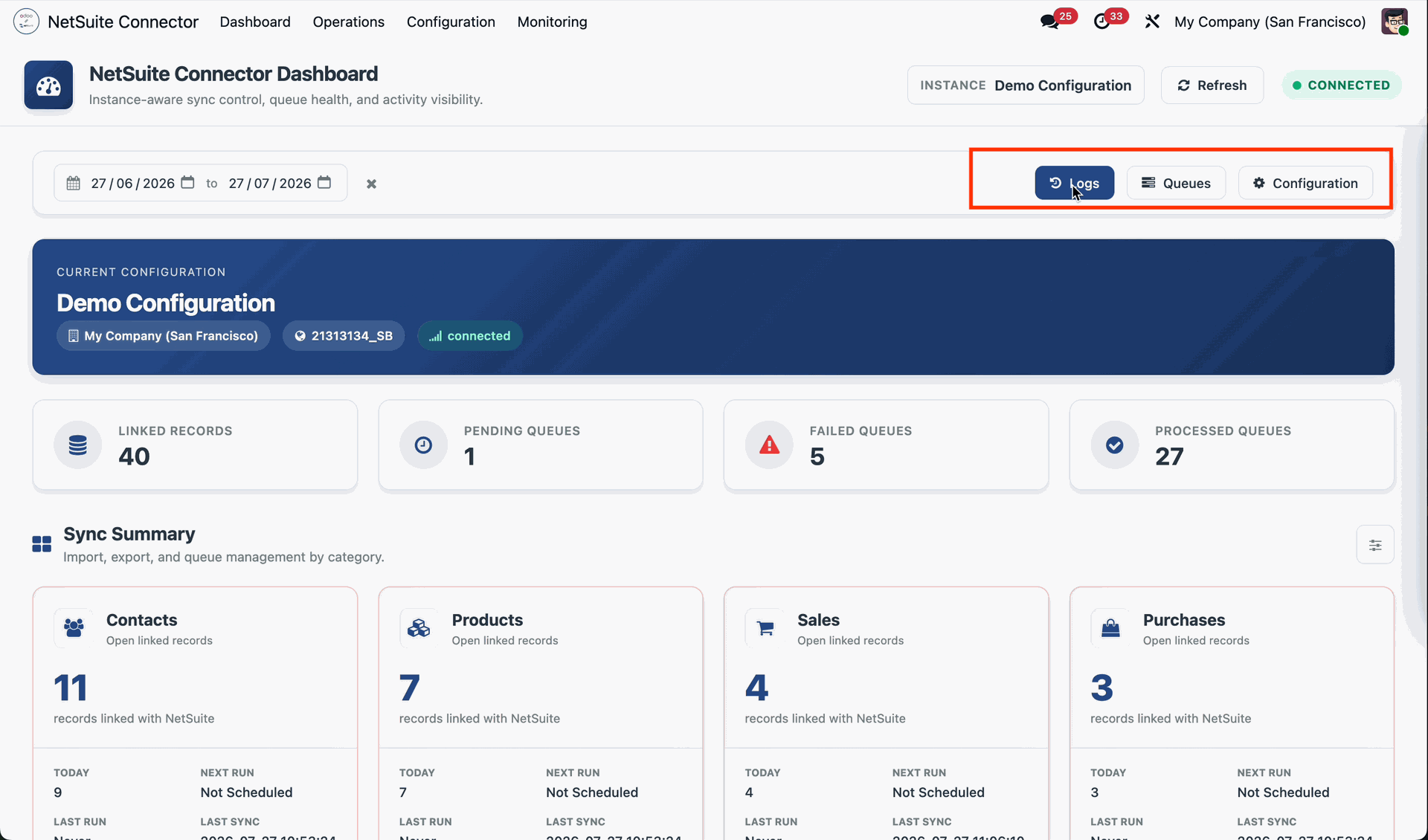Open end date calendar picker icon
Viewport: 1428px width, 840px height.
pyautogui.click(x=324, y=183)
